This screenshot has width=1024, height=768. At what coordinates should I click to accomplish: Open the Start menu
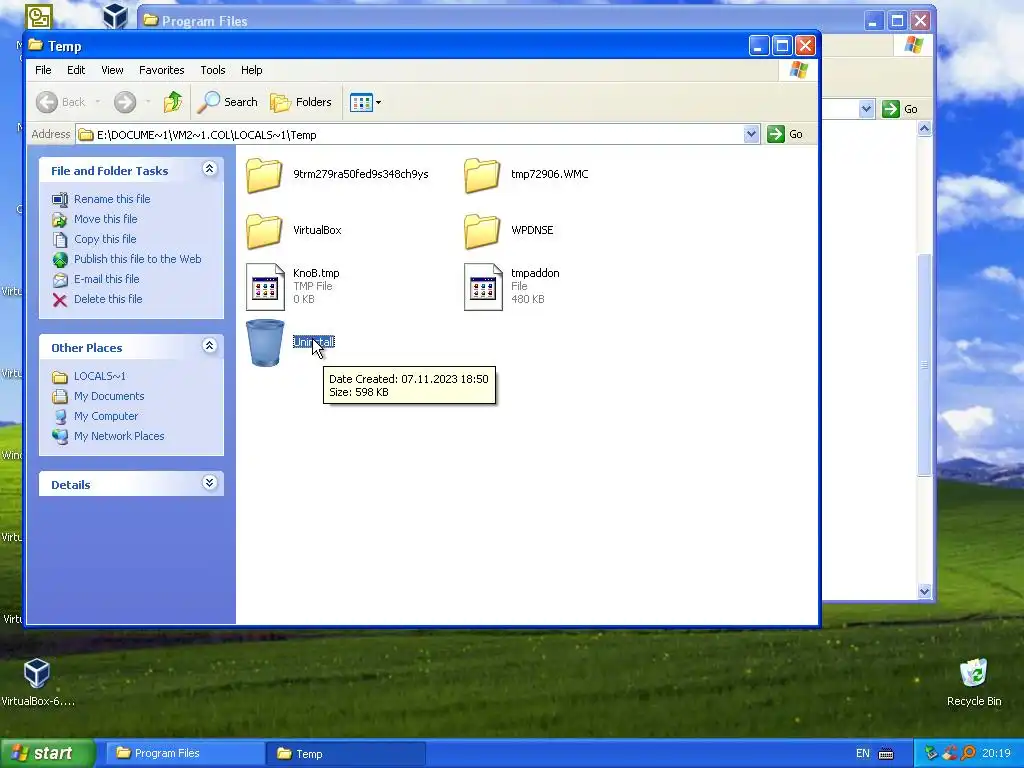46,754
